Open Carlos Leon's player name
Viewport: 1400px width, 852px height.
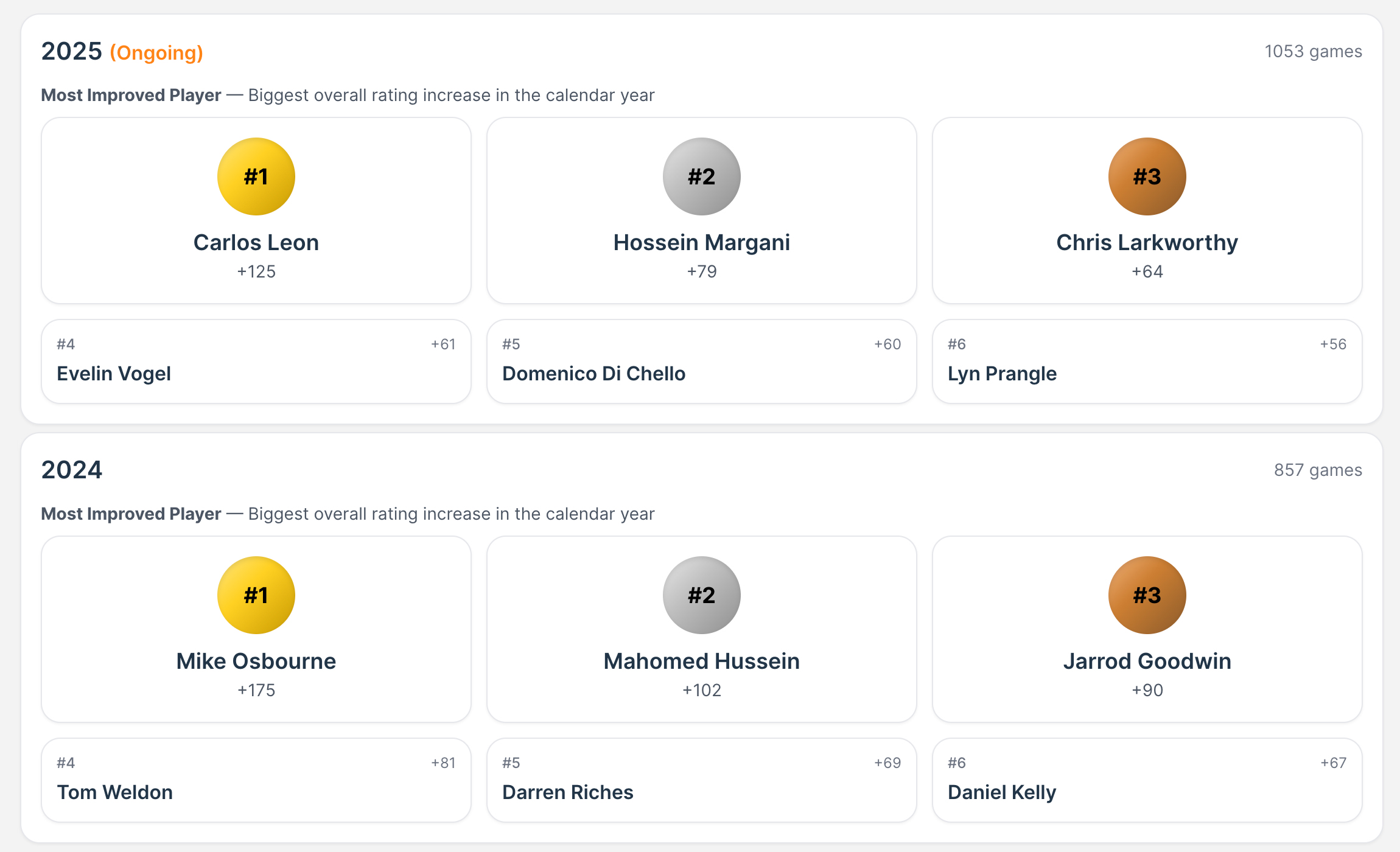[256, 242]
